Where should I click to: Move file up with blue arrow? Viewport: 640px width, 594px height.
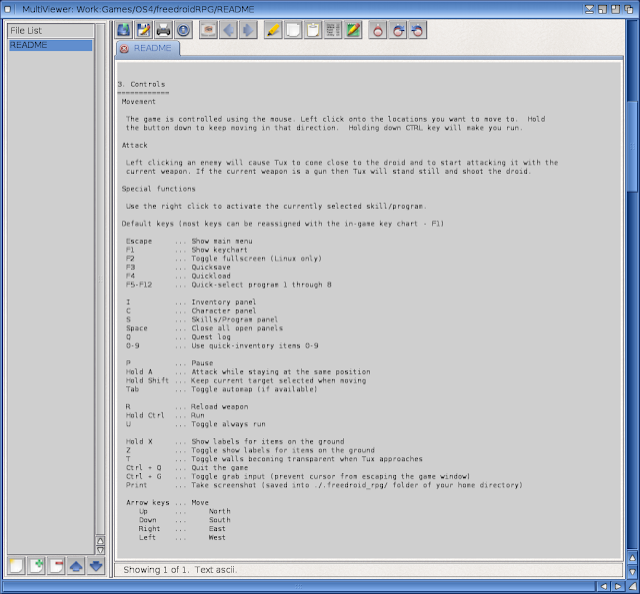(x=76, y=566)
